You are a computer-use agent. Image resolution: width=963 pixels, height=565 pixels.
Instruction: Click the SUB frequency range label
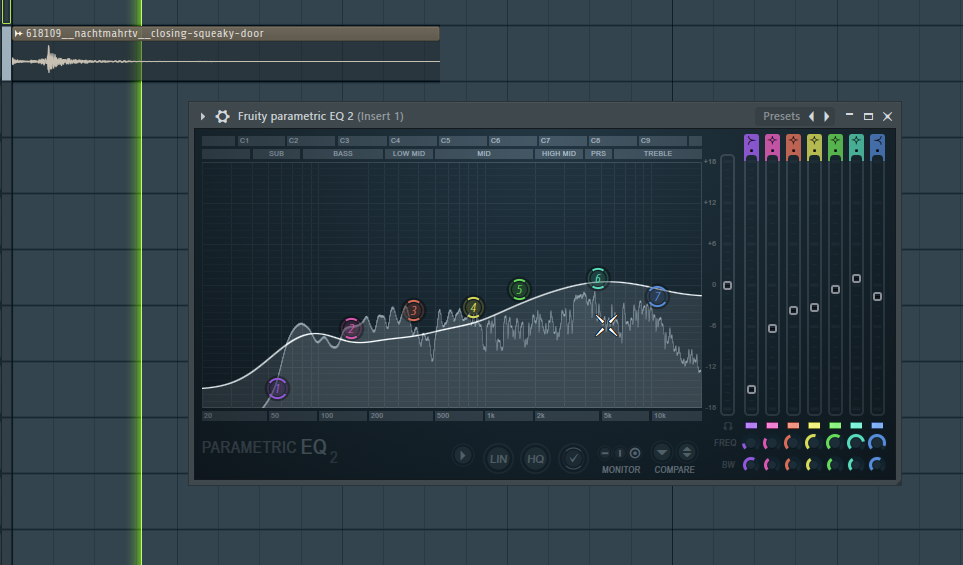(276, 154)
